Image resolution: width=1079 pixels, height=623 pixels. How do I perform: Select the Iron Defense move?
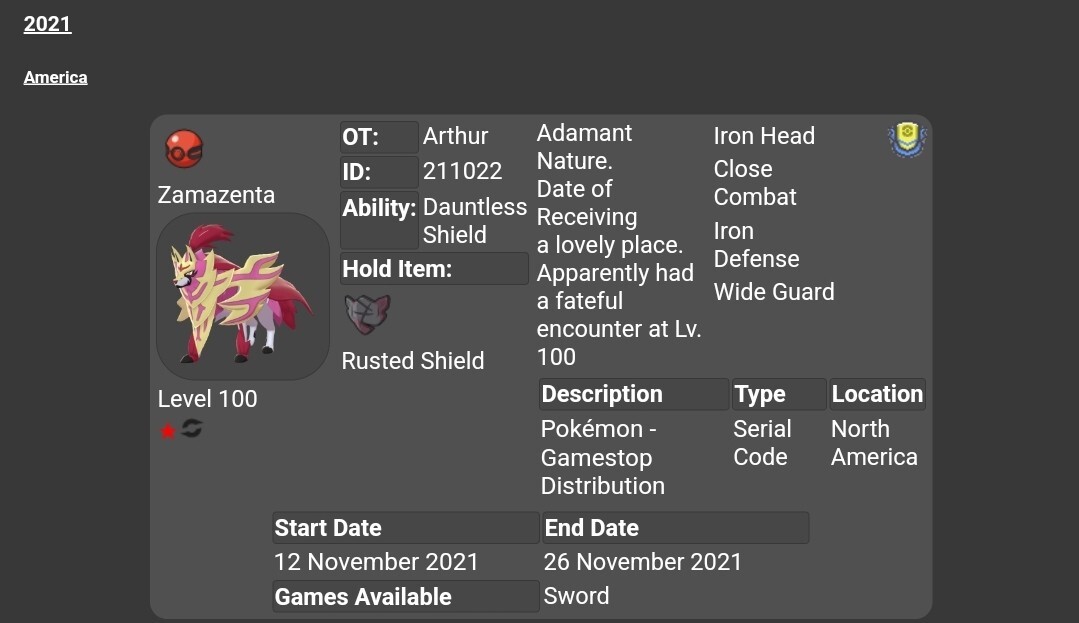pos(756,244)
